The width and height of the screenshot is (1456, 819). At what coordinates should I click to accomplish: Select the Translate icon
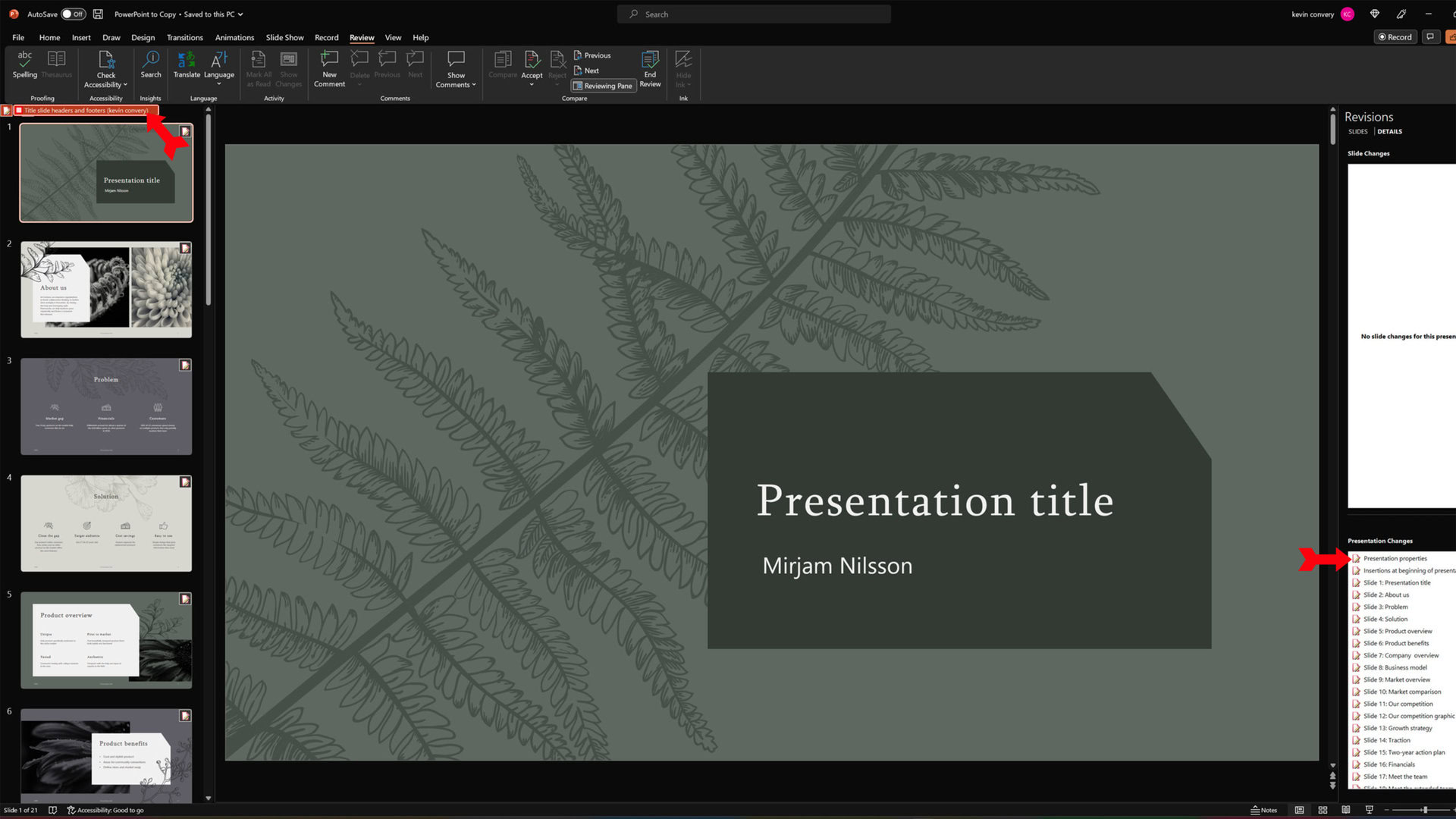click(x=186, y=65)
